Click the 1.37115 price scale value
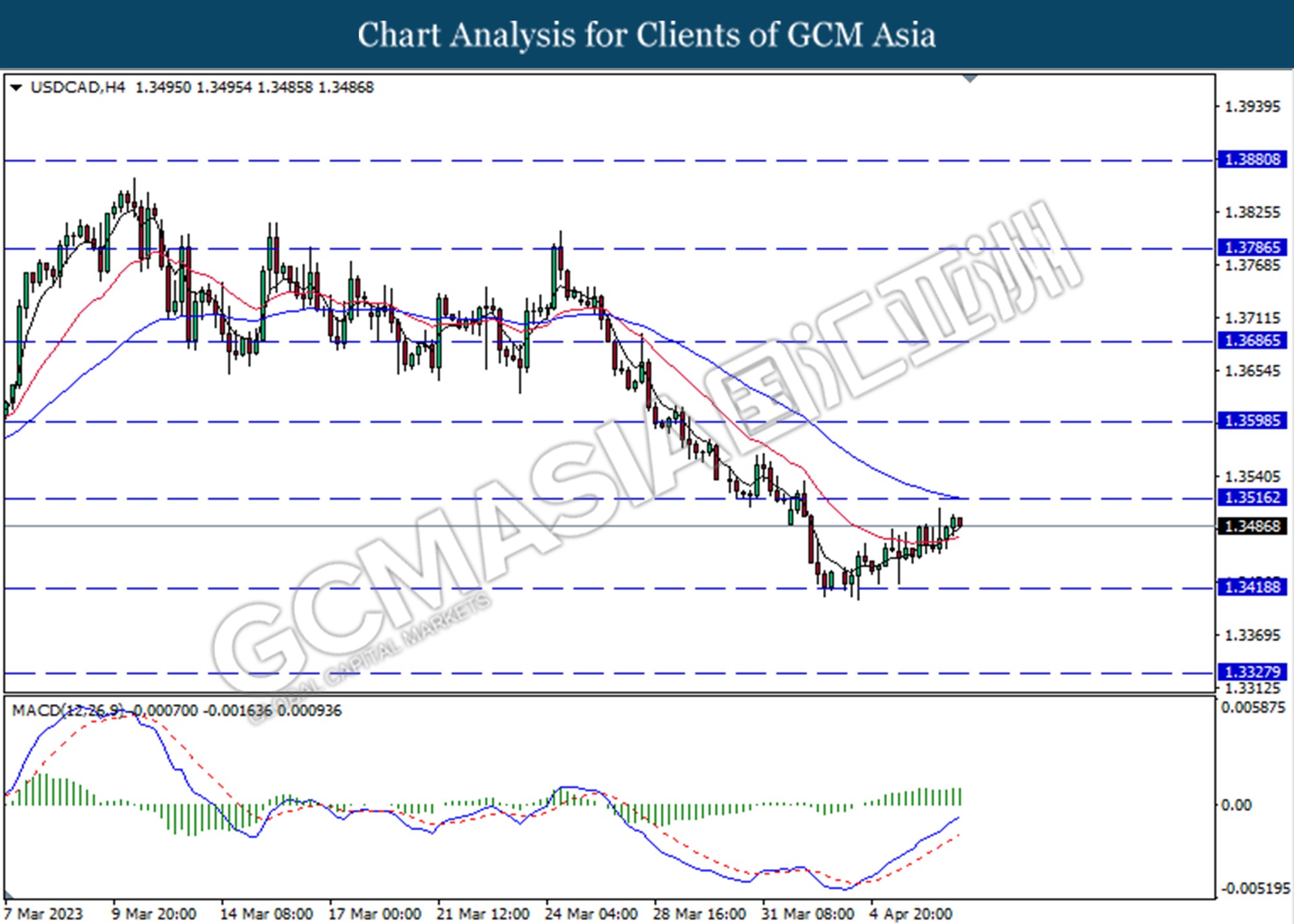This screenshot has width=1294, height=924. tap(1253, 318)
